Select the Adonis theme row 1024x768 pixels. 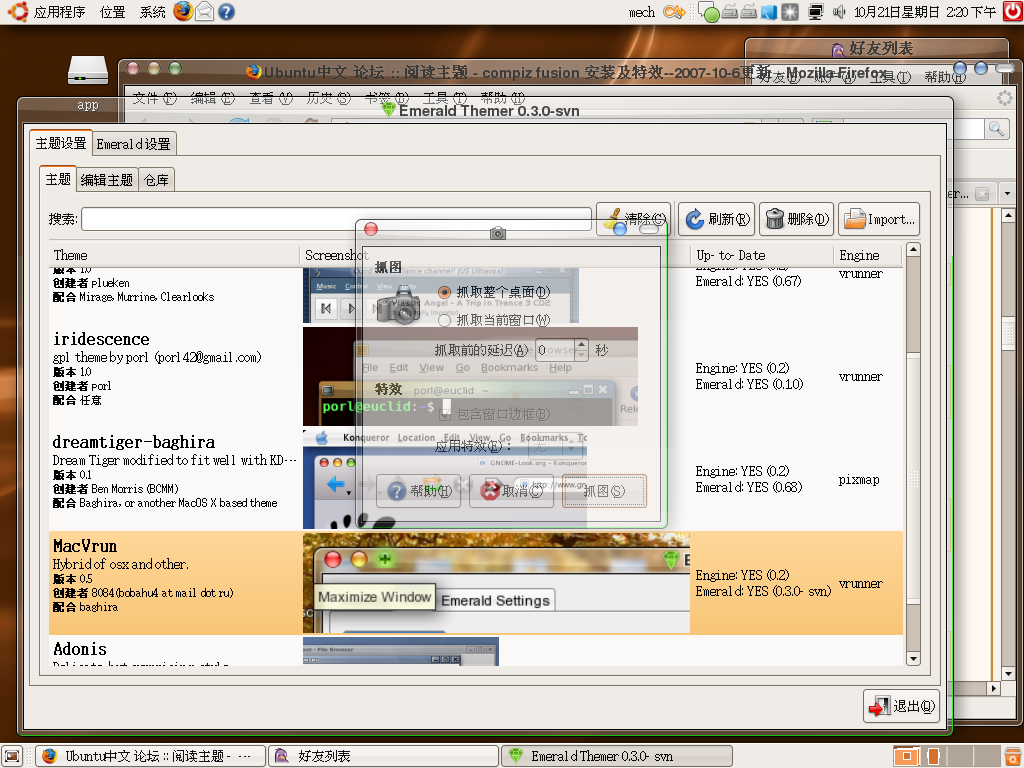pyautogui.click(x=475, y=651)
